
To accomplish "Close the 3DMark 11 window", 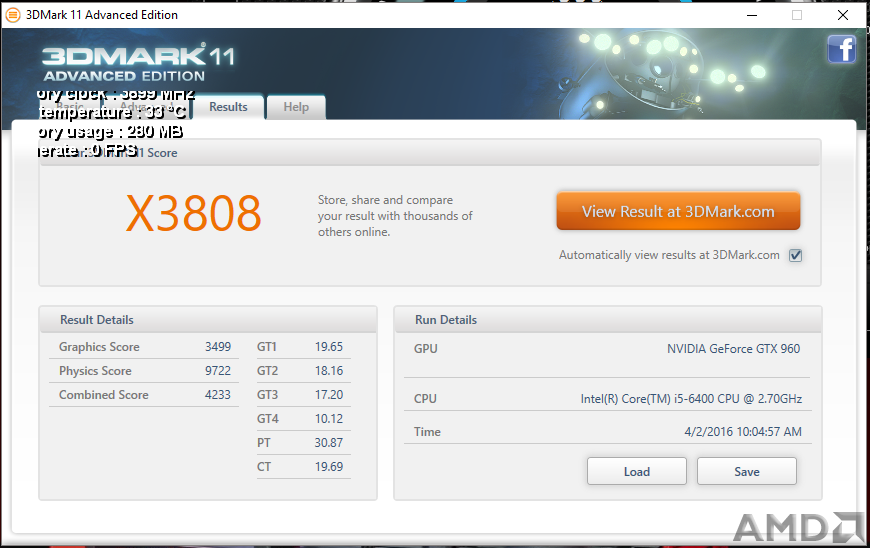I will tap(843, 15).
